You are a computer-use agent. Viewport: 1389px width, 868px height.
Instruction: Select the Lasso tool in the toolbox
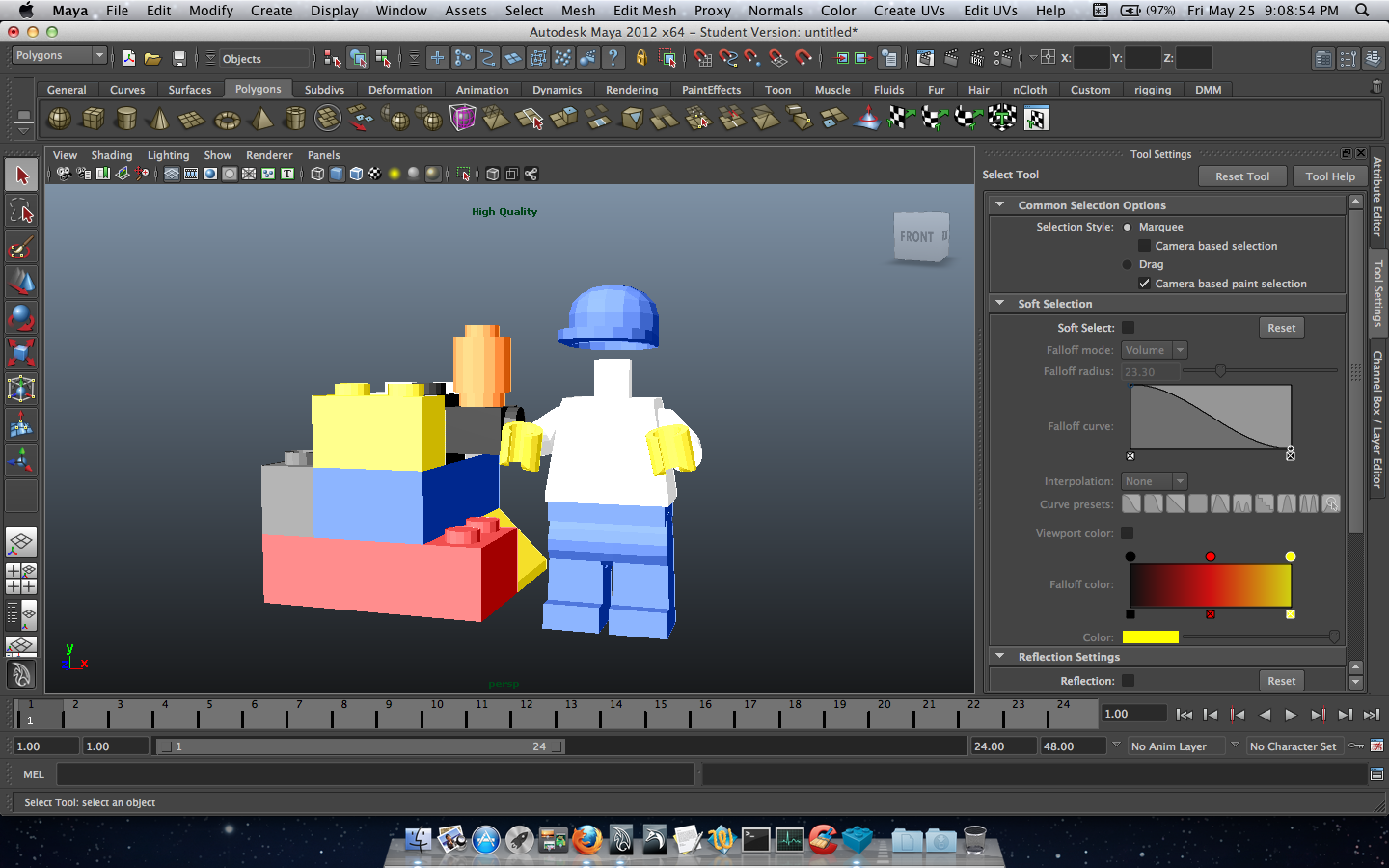click(x=21, y=211)
